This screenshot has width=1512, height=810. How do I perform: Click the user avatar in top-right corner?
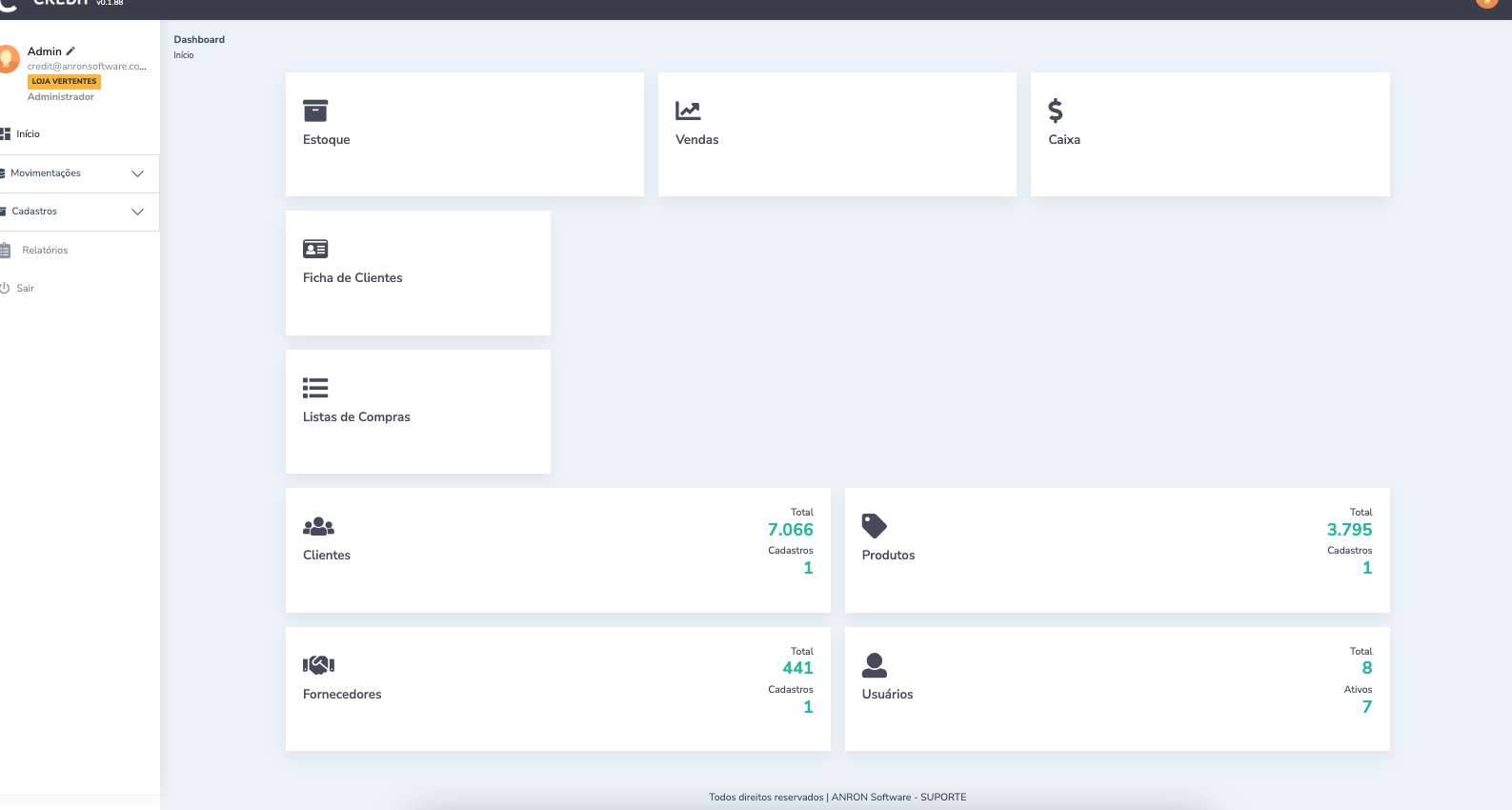1486,3
